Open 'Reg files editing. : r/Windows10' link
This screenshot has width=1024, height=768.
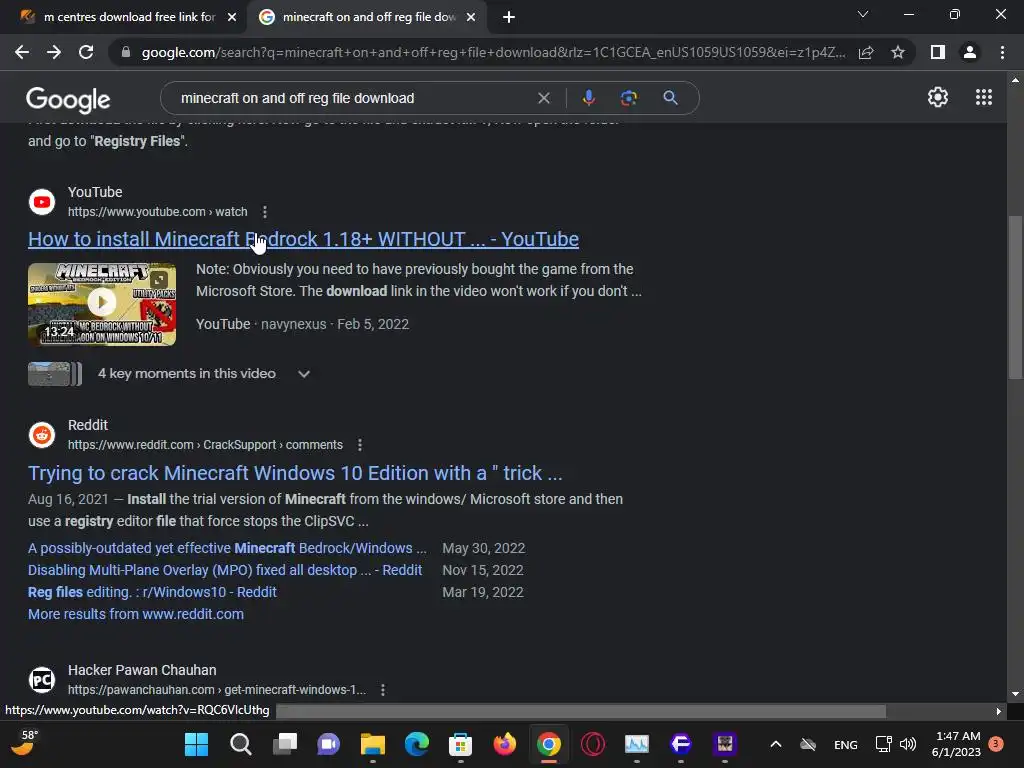(x=152, y=592)
